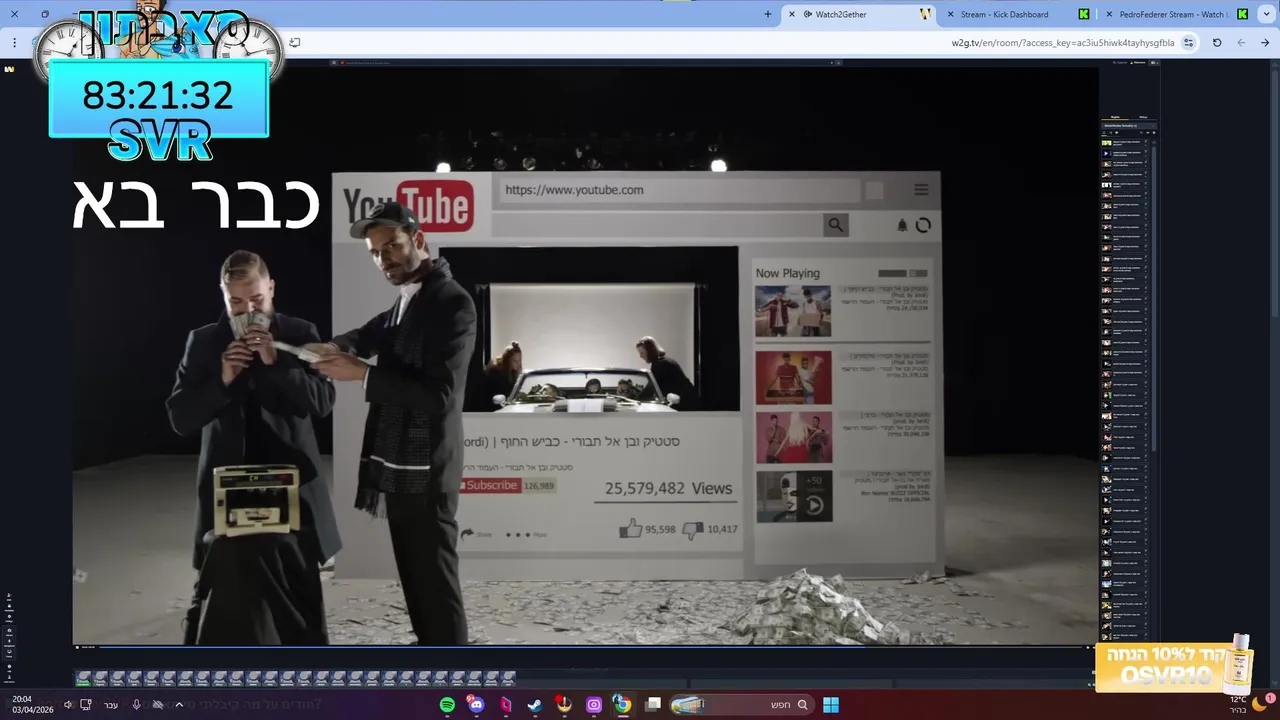This screenshot has width=1280, height=720.
Task: Switch to the Watch2Gether tab
Action: point(860,14)
